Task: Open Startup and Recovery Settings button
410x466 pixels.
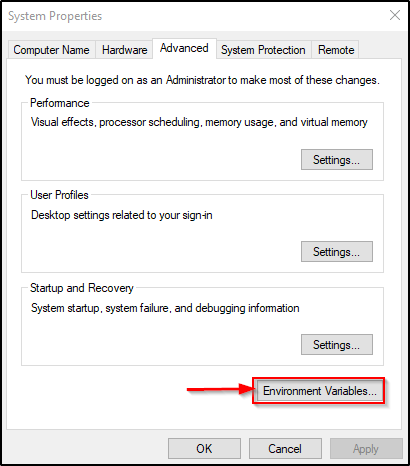Action: [x=337, y=344]
